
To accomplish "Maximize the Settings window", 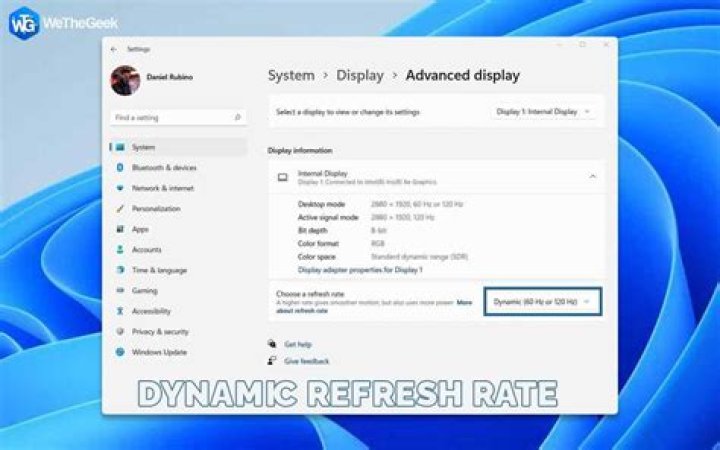I will pyautogui.click(x=582, y=45).
